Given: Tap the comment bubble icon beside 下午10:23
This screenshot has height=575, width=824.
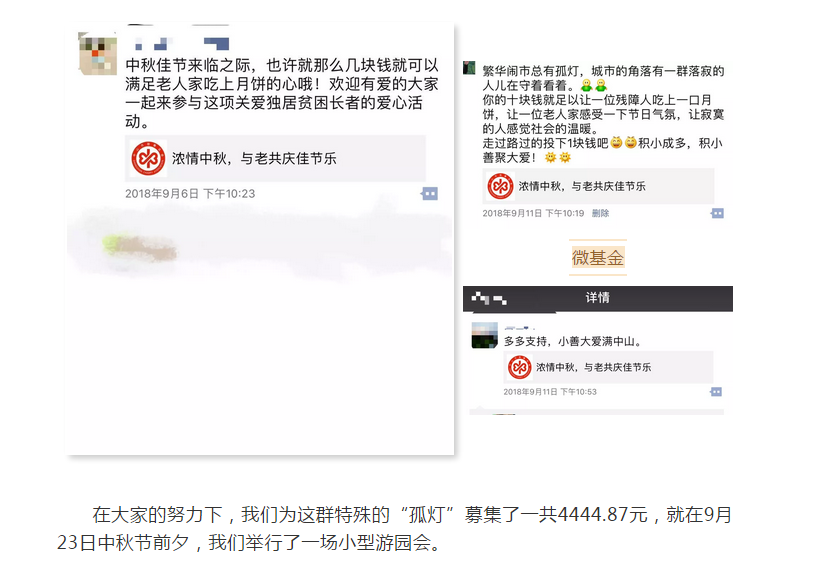Looking at the screenshot, I should pyautogui.click(x=429, y=194).
